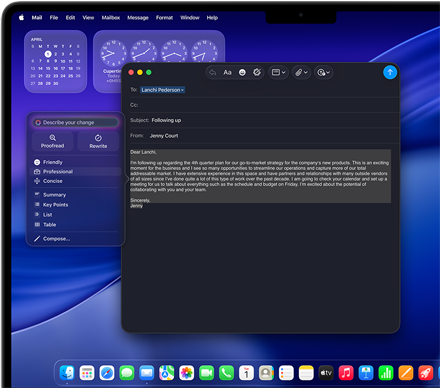The image size is (440, 388).
Task: Click the Sincerely closing line
Action: [140, 200]
